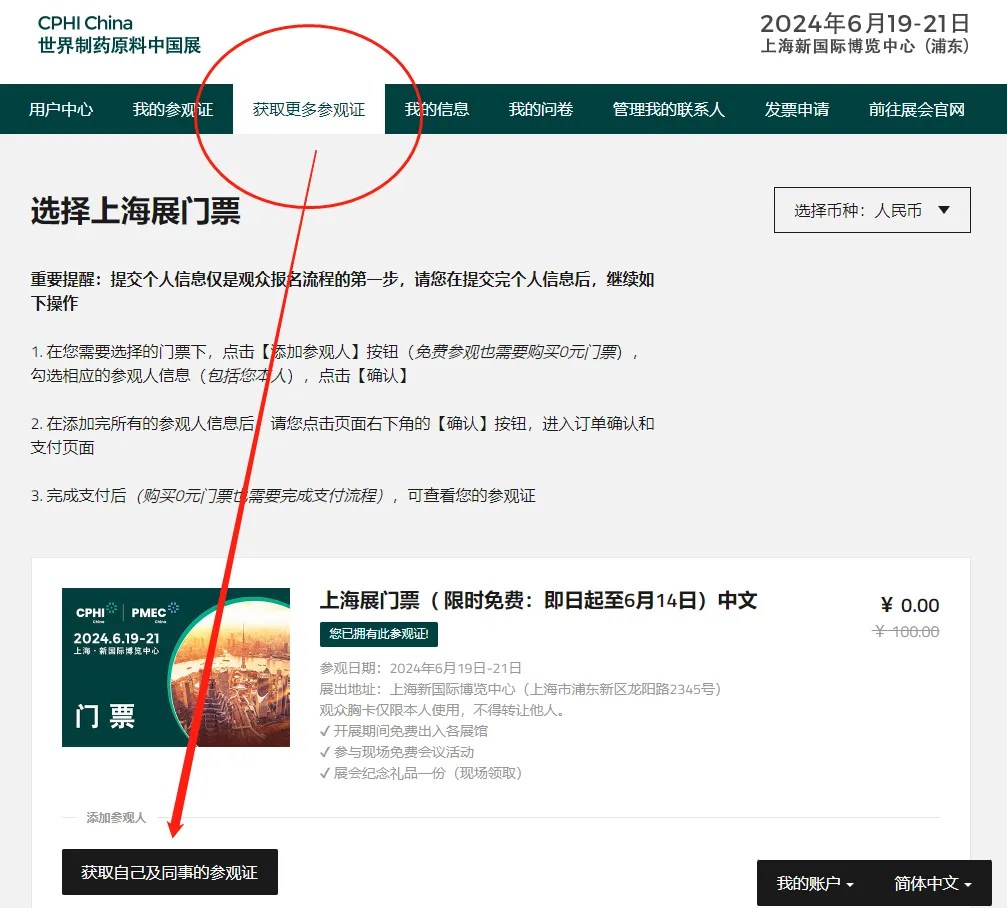Click the 上海展门票 ticket title
This screenshot has width=1007, height=908.
point(538,600)
